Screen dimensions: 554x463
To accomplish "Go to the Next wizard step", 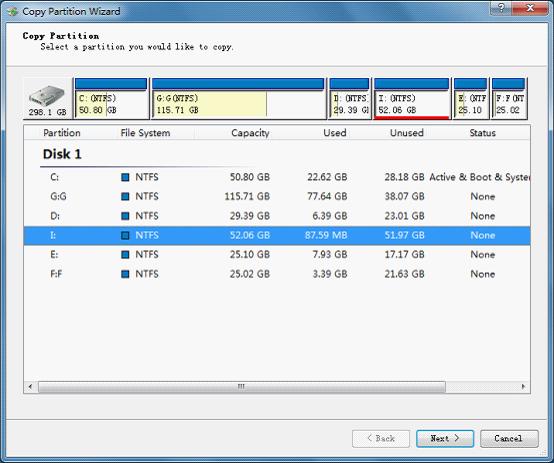I will [445, 439].
